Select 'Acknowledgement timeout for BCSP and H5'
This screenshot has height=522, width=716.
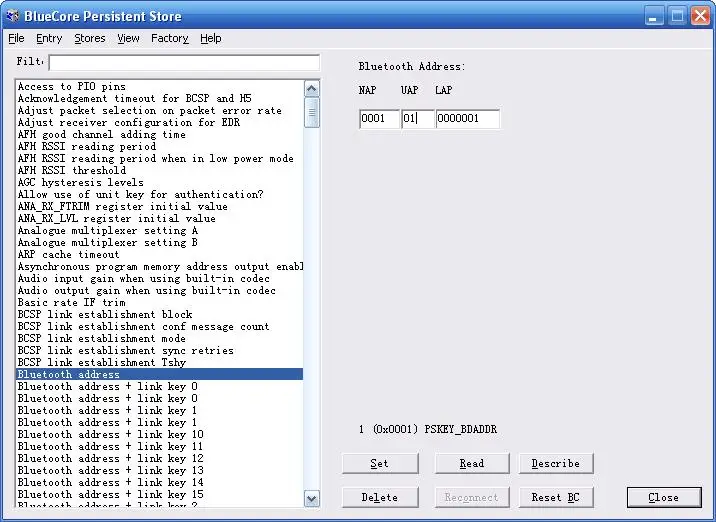pyautogui.click(x=159, y=98)
